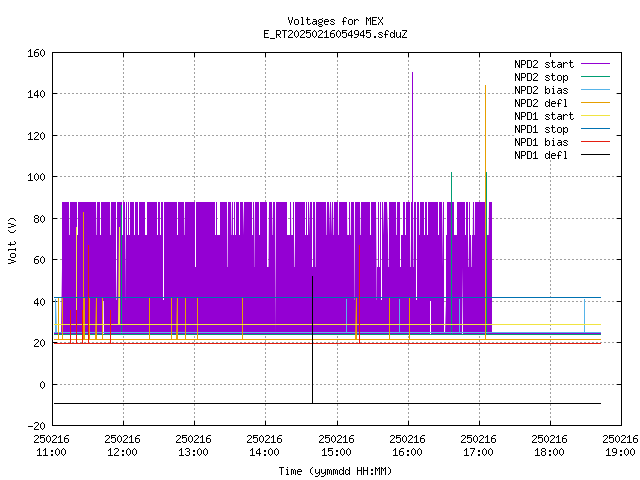Click the y-axis tick label 60

click(x=39, y=260)
